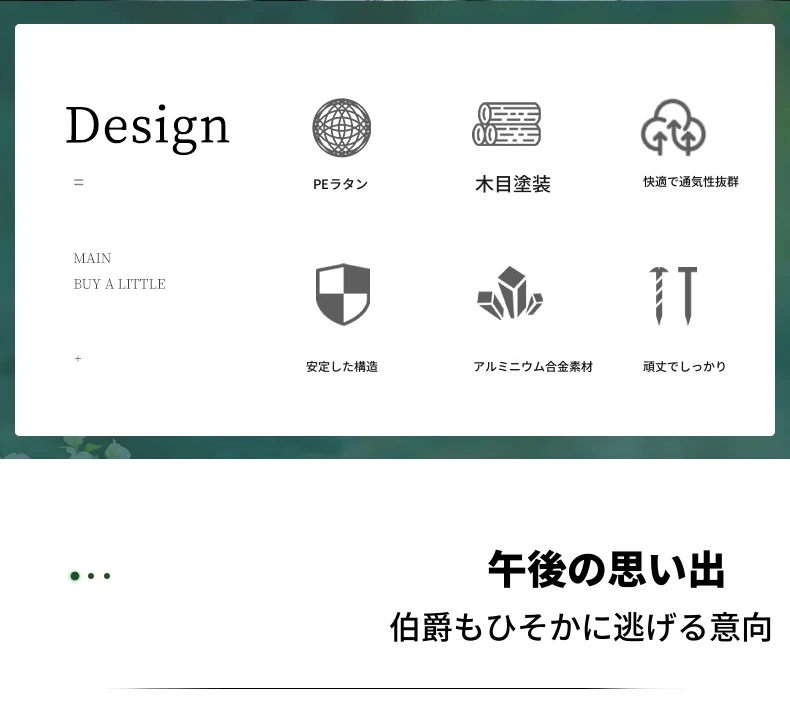Click the checkered shield icon

[x=343, y=294]
